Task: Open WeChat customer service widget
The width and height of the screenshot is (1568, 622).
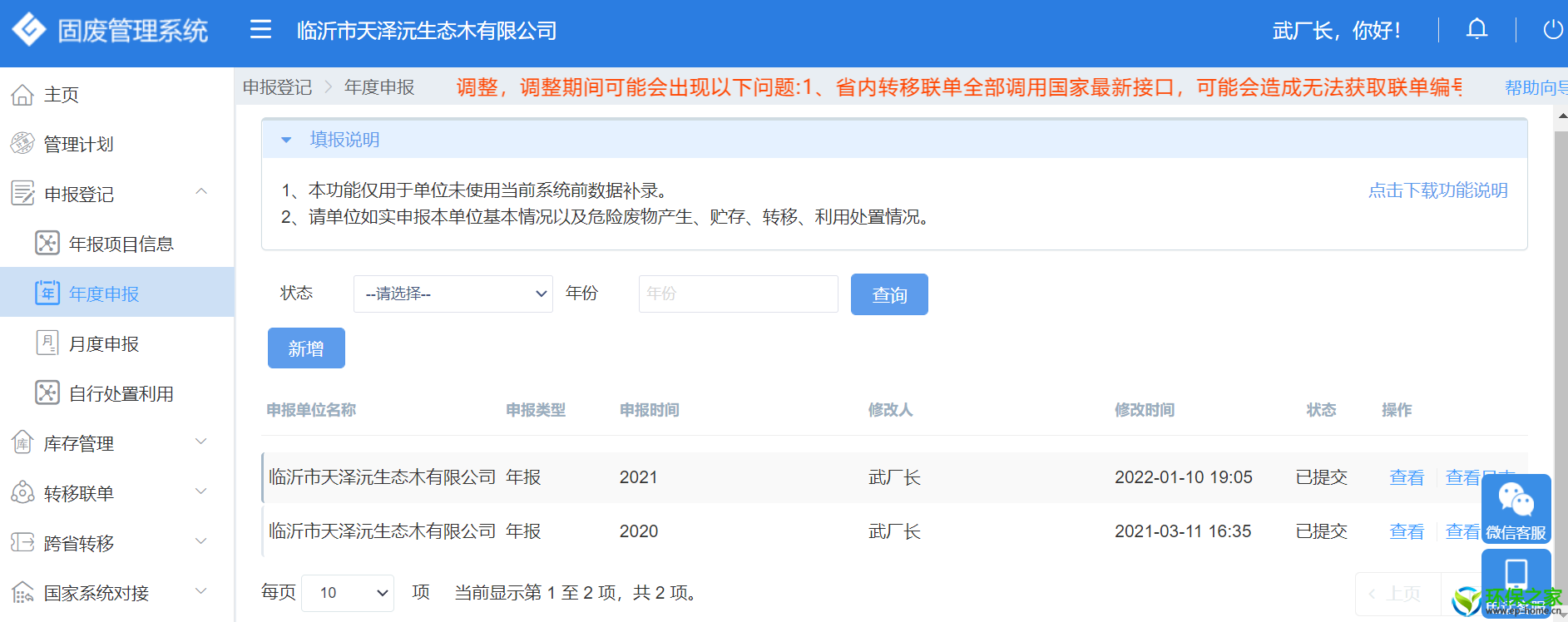Action: point(1516,508)
